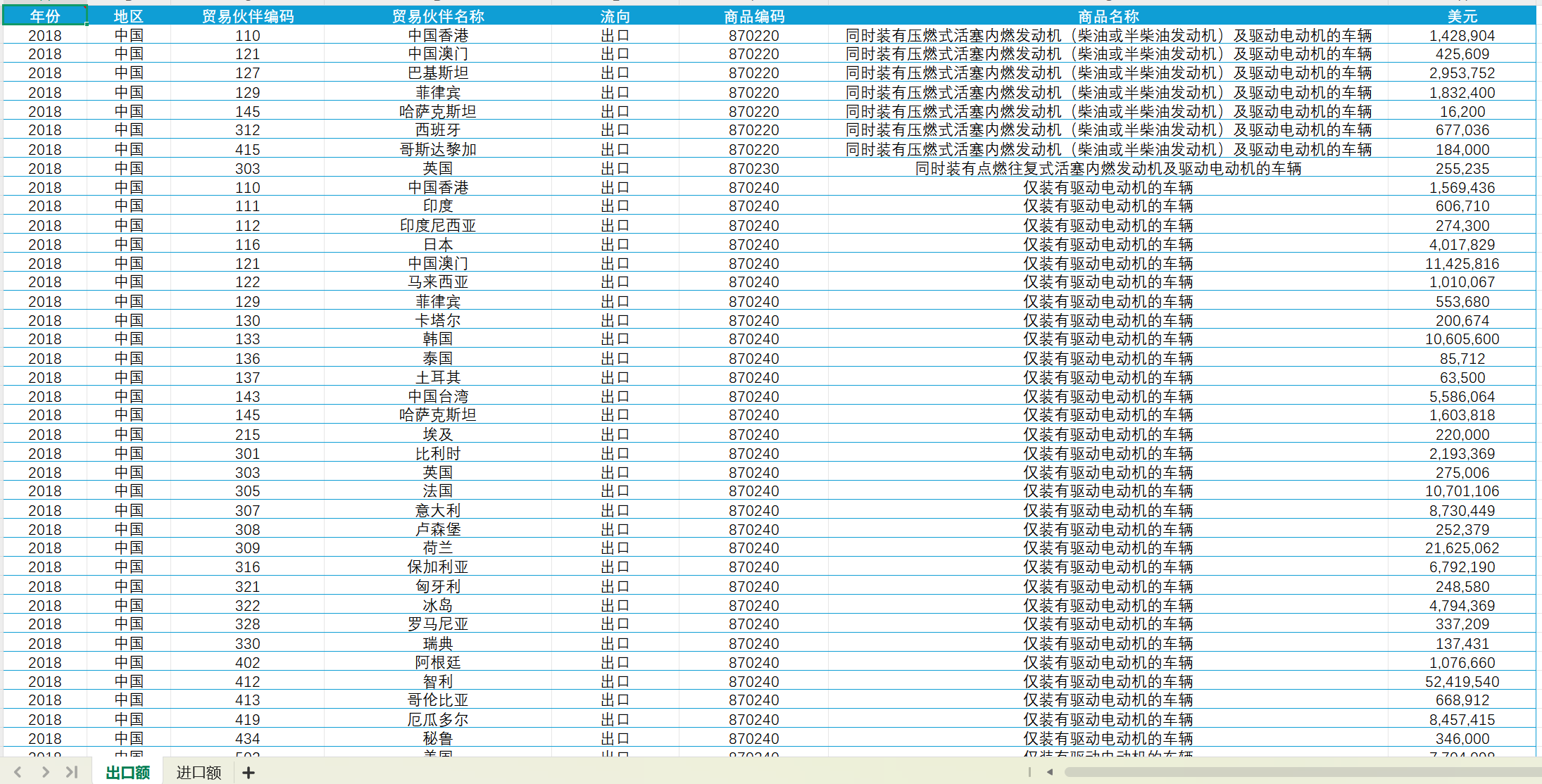Select the 870230 commodity code cell
Image resolution: width=1542 pixels, height=784 pixels.
click(753, 168)
